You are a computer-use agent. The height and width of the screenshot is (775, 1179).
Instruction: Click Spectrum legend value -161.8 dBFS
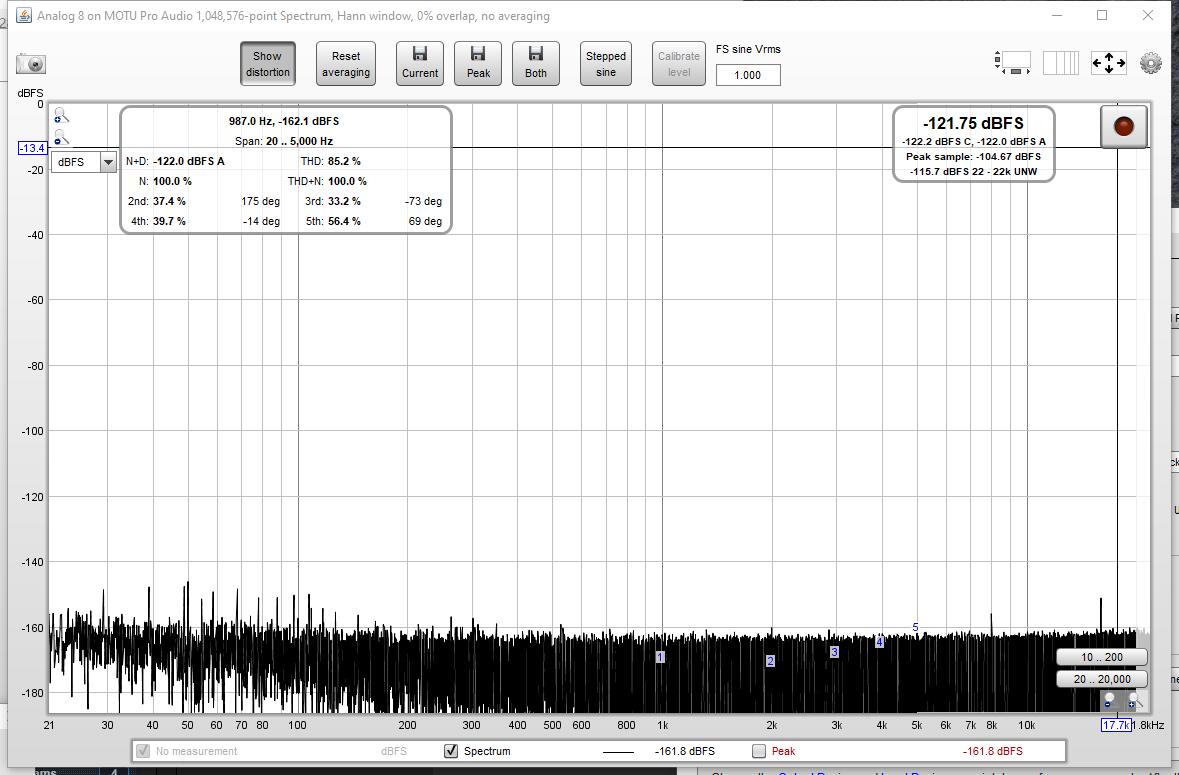(685, 751)
